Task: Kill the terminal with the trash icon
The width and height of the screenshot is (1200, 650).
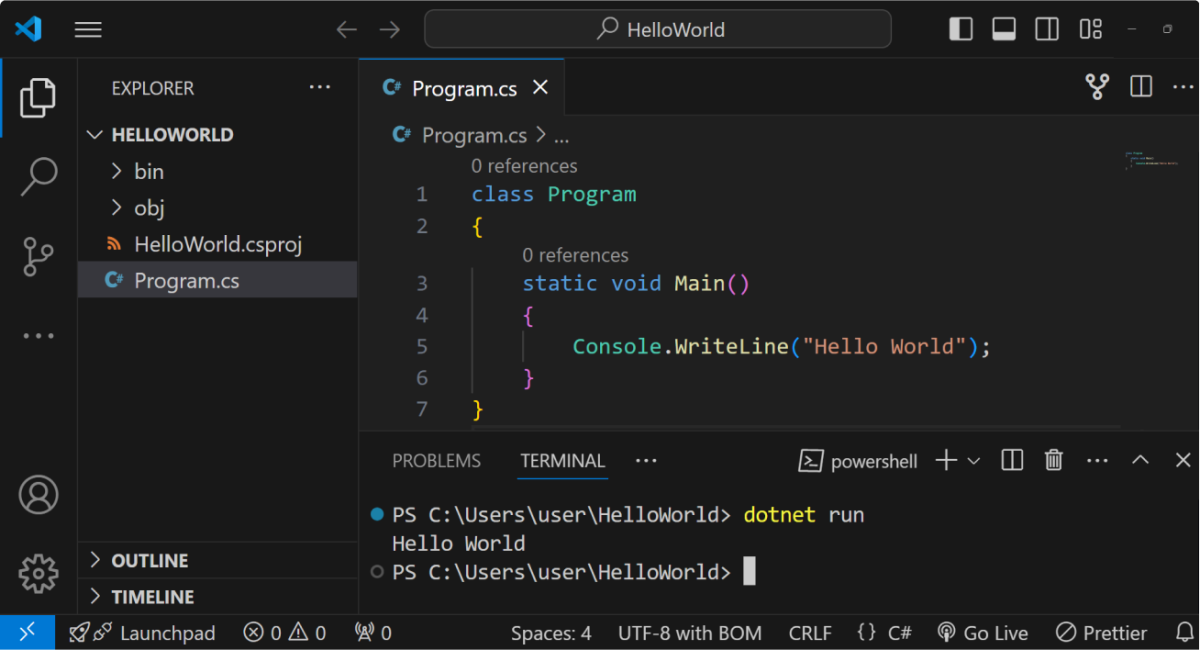Action: pyautogui.click(x=1053, y=460)
